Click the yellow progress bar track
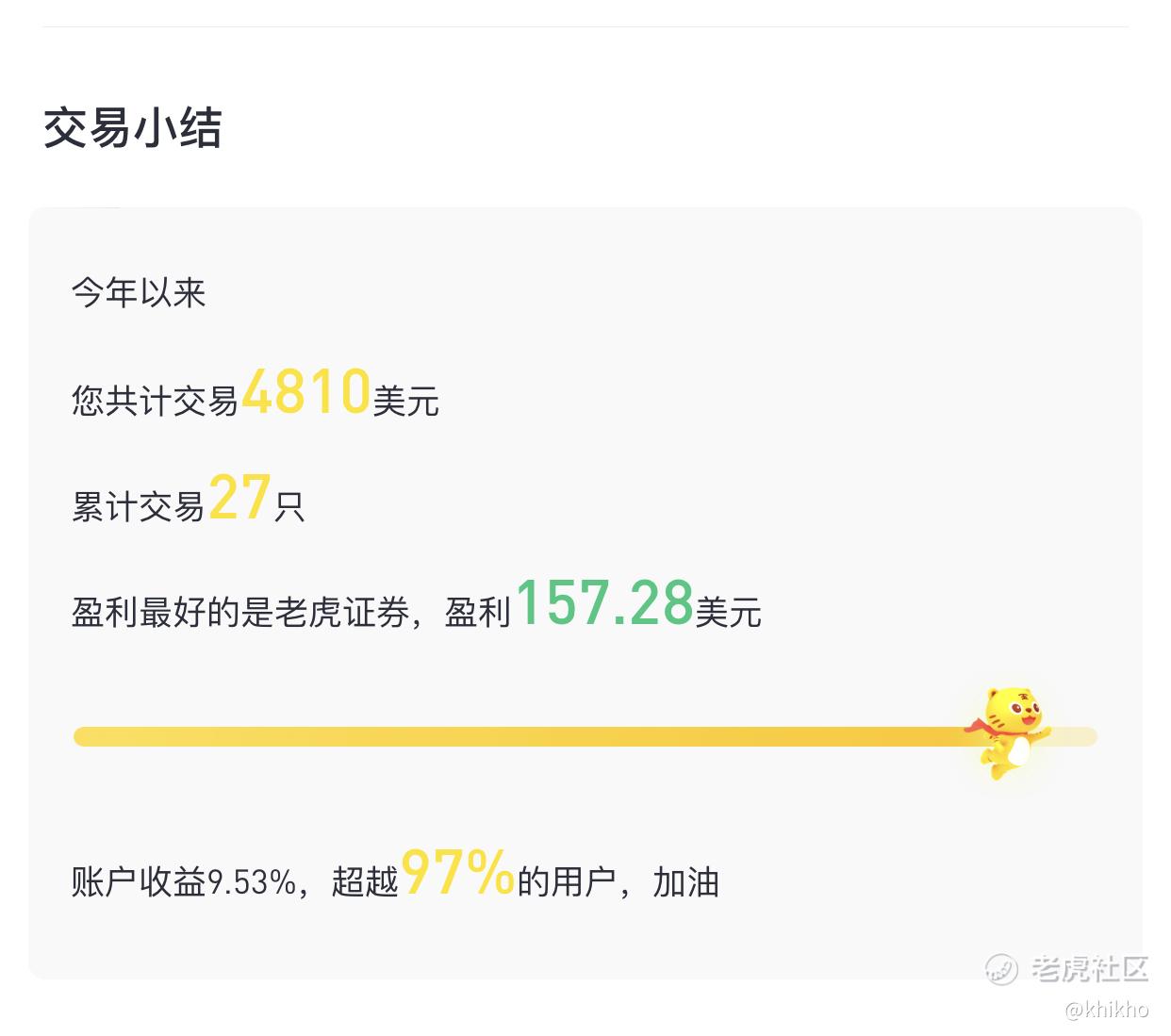This screenshot has width=1171, height=1036. (585, 736)
